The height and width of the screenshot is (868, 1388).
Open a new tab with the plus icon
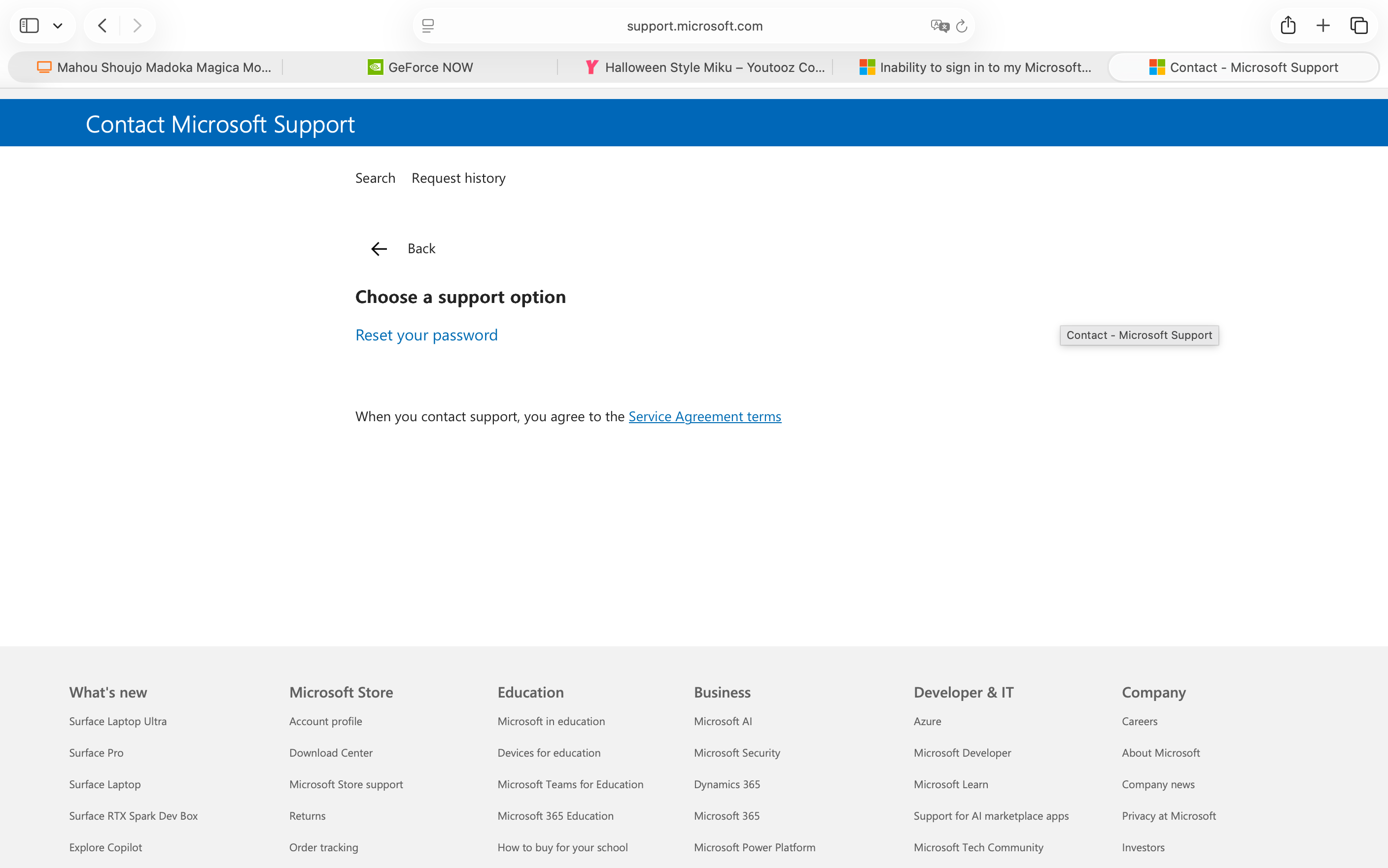(1323, 26)
